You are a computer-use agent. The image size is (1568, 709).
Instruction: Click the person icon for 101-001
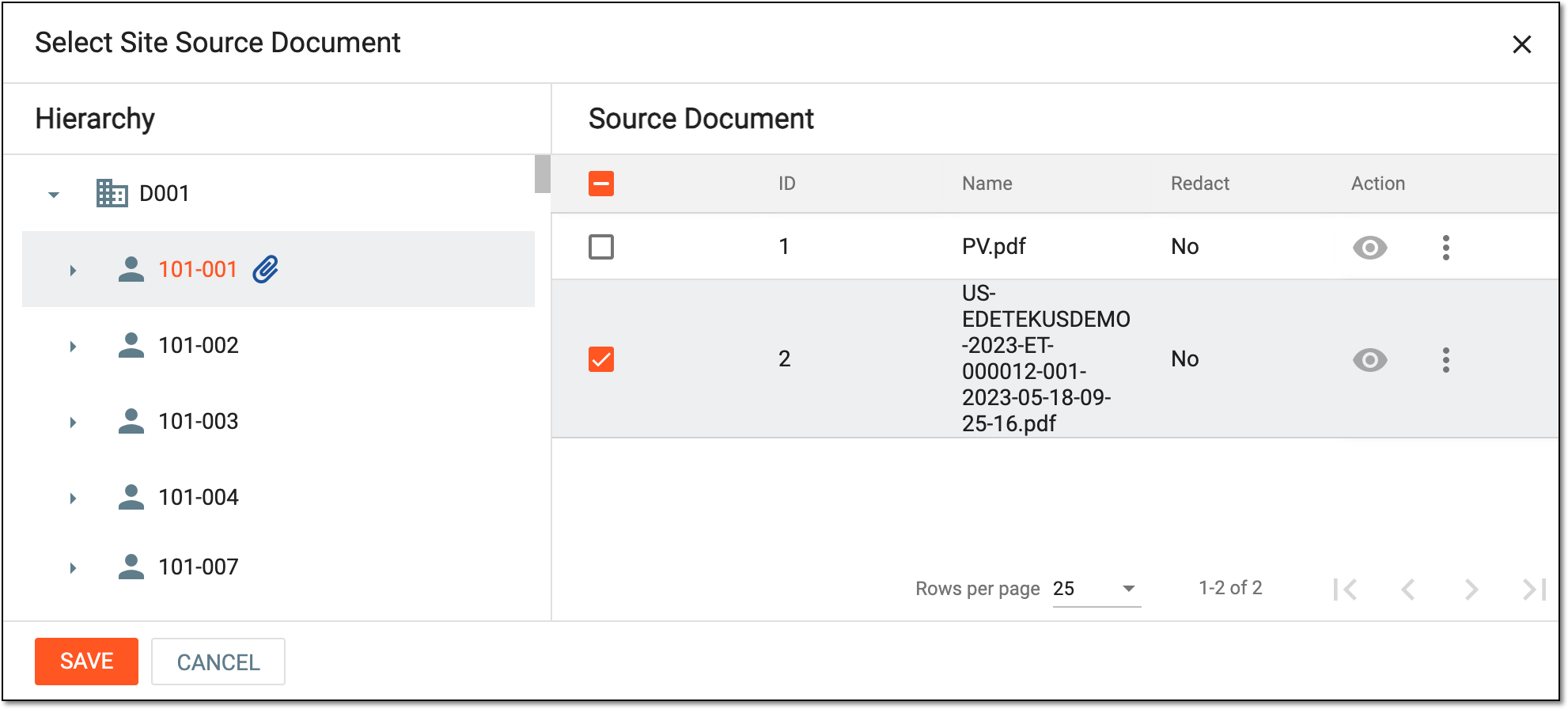click(131, 269)
